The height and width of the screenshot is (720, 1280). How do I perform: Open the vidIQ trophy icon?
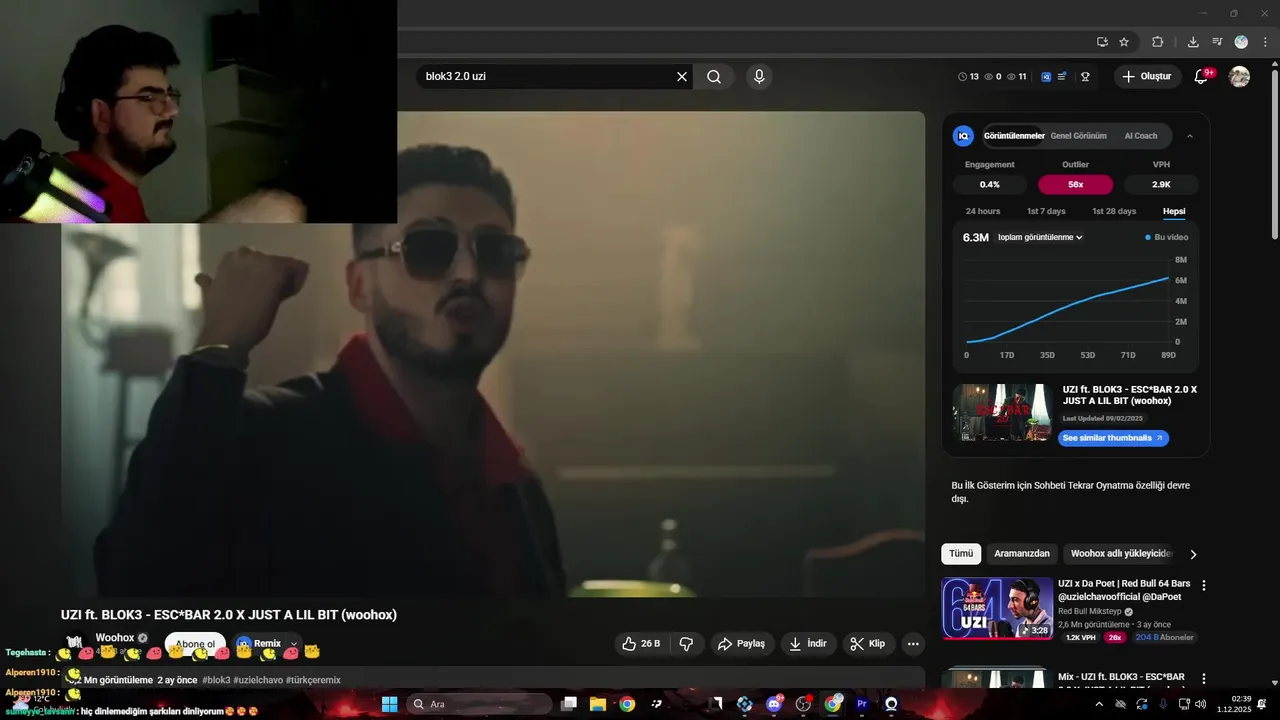click(x=1084, y=77)
